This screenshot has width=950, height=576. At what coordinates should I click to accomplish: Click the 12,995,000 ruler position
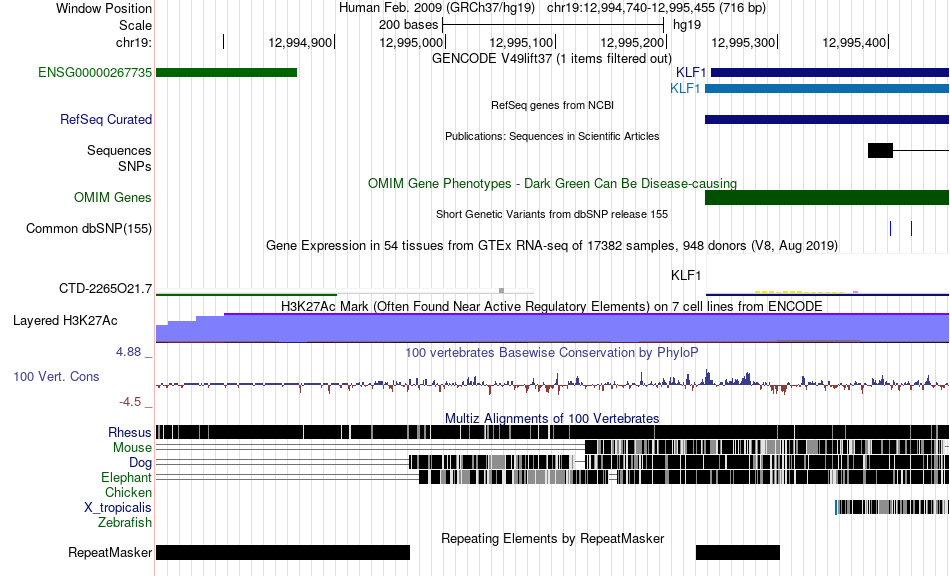411,42
